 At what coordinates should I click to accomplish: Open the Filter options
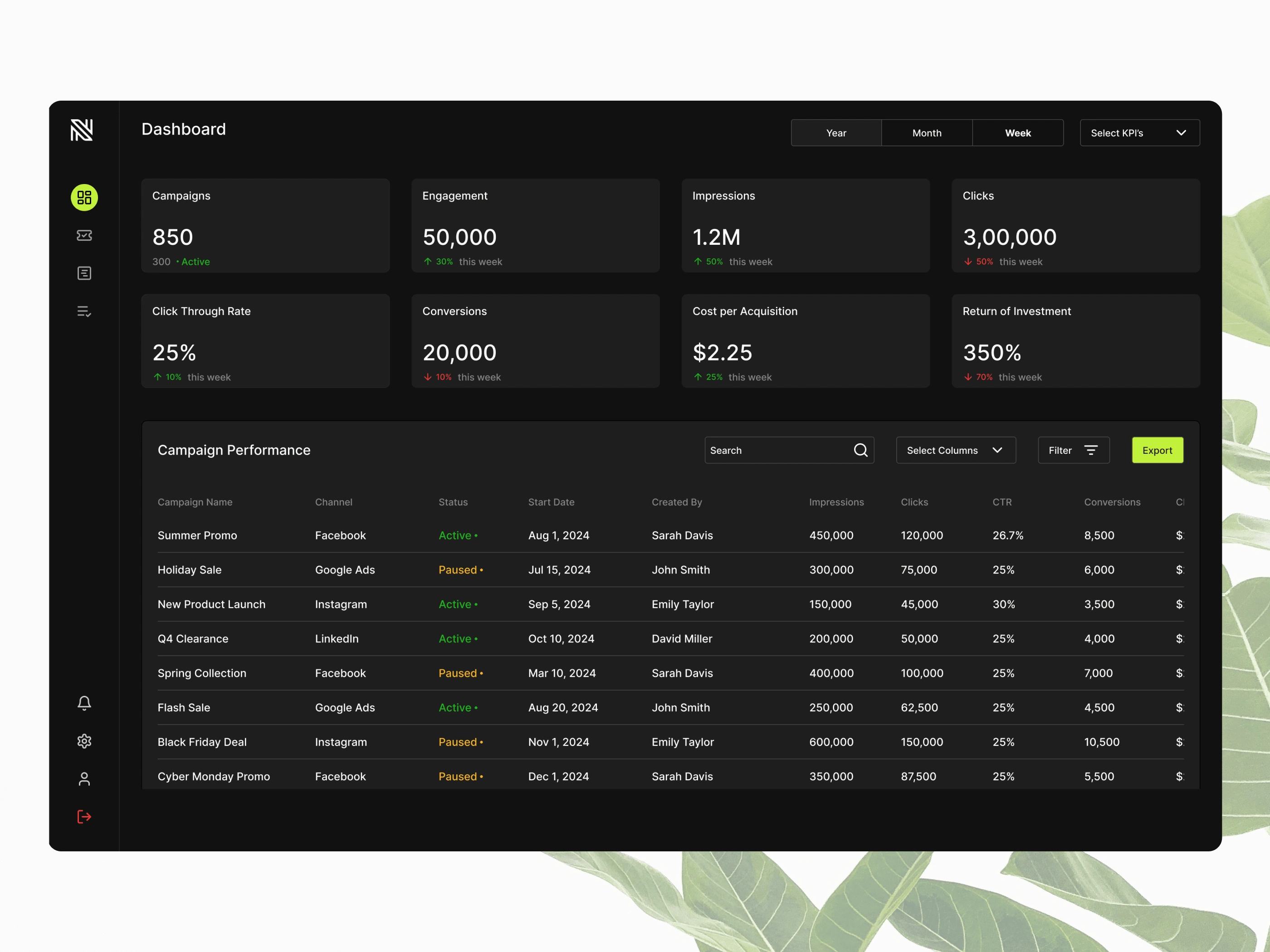tap(1073, 451)
